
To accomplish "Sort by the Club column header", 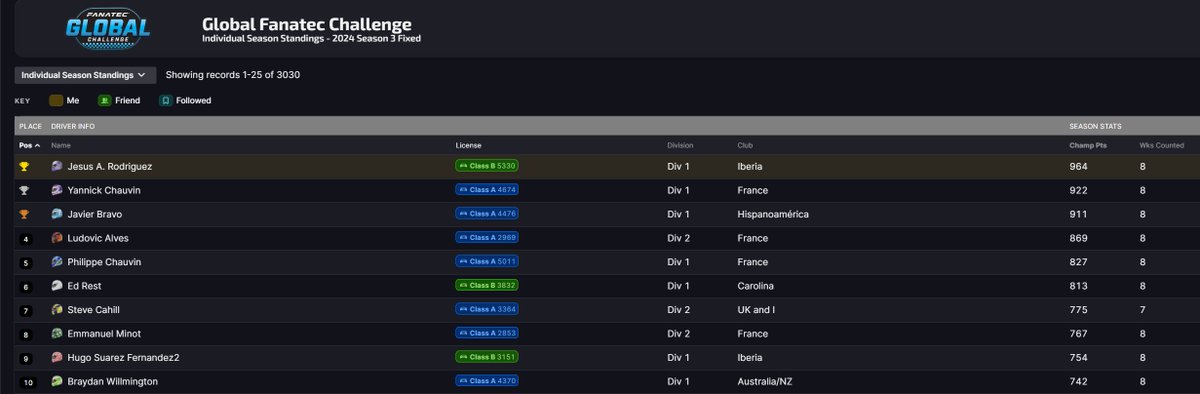I will tap(745, 146).
